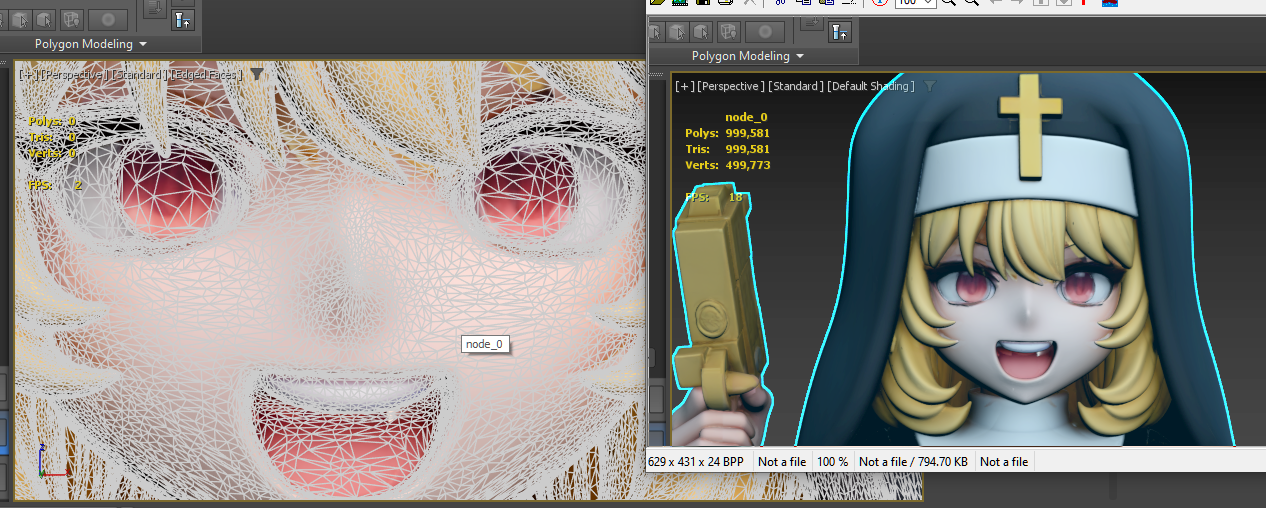Click the second cube-with-cursor icon in left window ribbon
This screenshot has width=1266, height=508.
tap(44, 19)
